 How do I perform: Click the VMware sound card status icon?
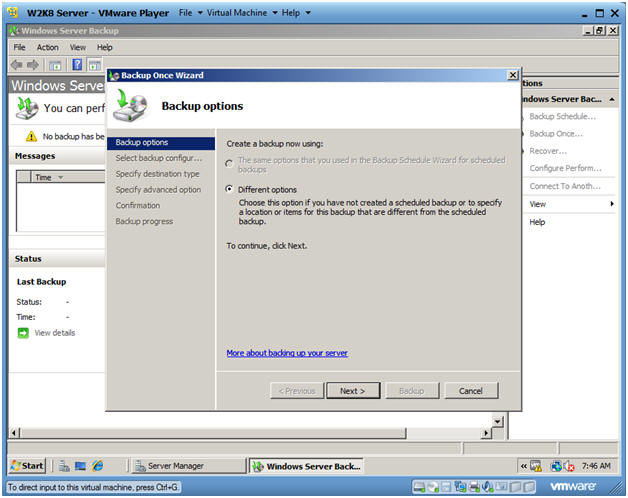[x=488, y=487]
